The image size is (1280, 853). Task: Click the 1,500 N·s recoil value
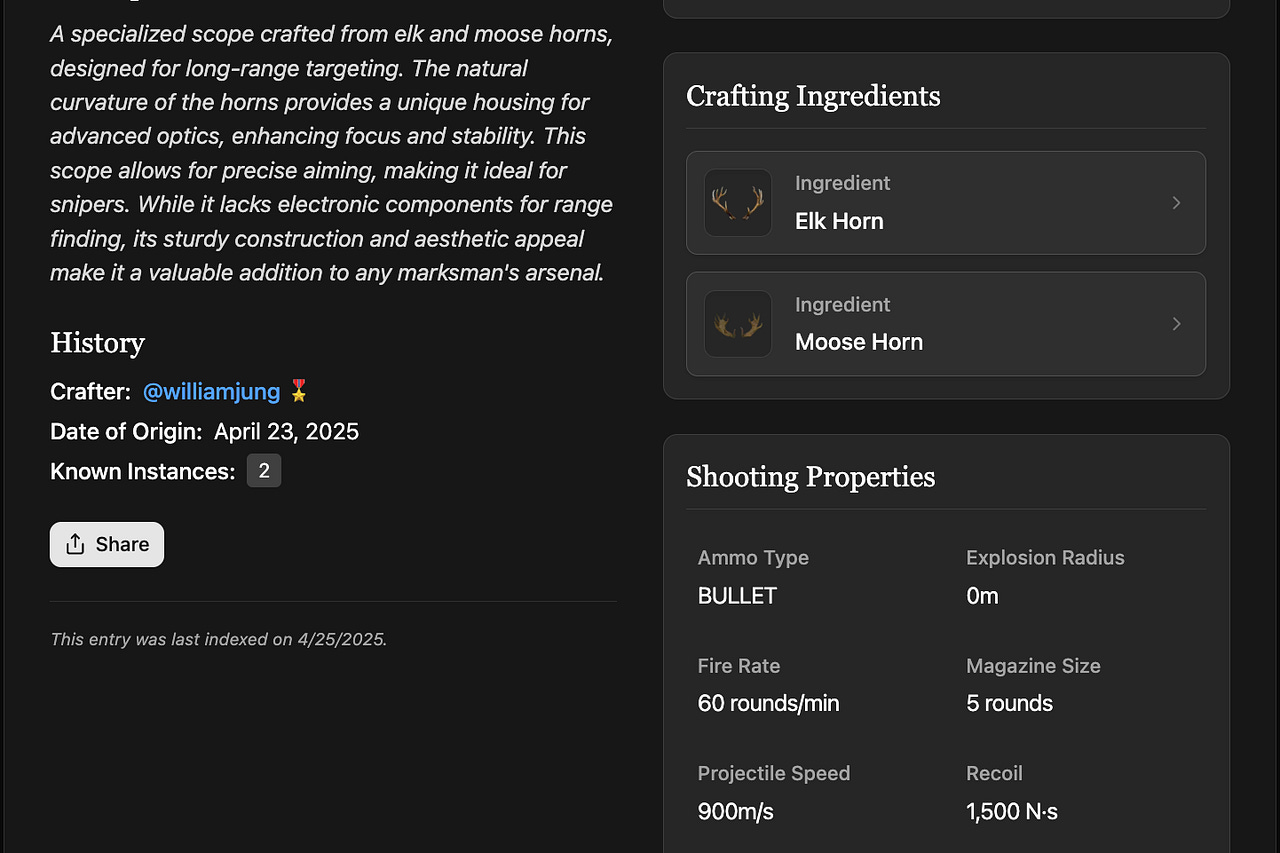pos(1011,811)
